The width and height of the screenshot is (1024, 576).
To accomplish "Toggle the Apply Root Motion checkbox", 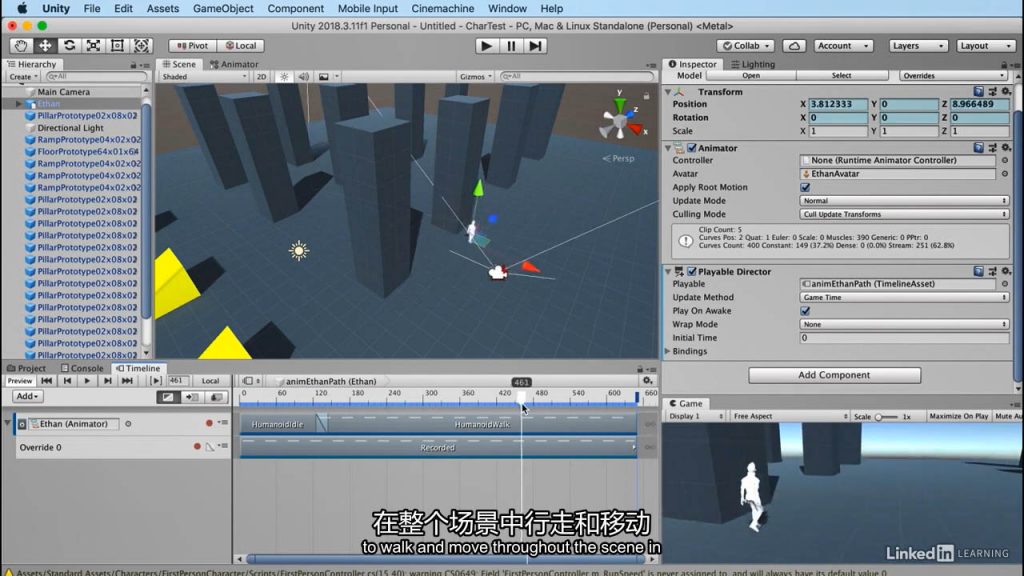I will pos(805,187).
